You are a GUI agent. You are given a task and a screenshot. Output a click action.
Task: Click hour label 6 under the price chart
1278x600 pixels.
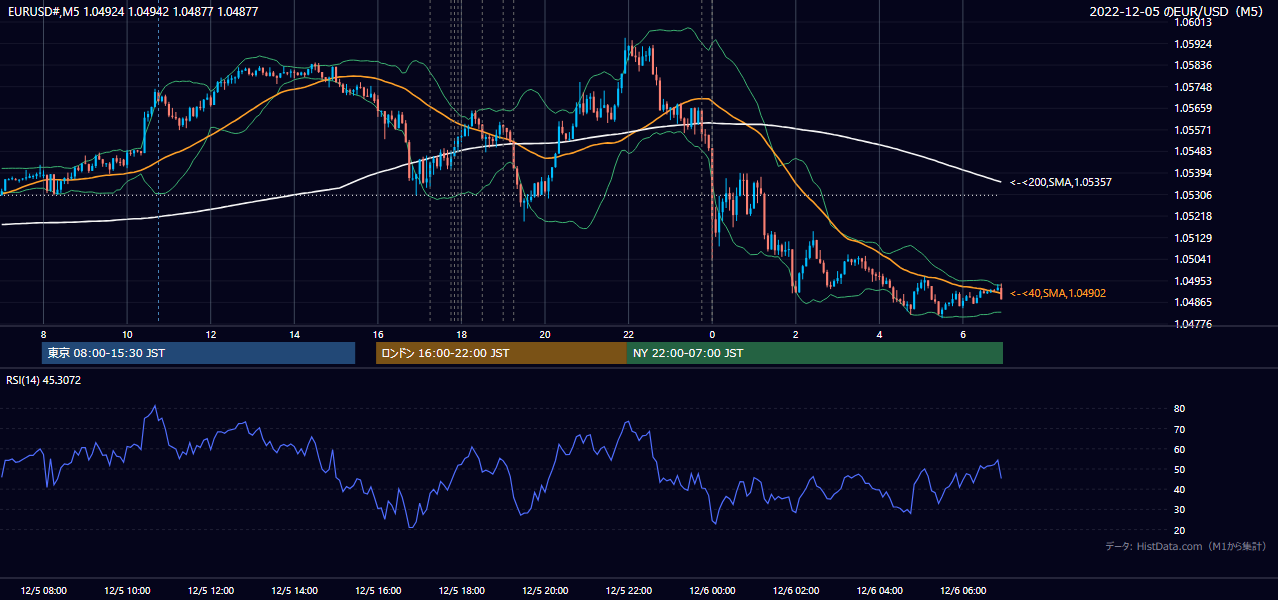pyautogui.click(x=962, y=334)
